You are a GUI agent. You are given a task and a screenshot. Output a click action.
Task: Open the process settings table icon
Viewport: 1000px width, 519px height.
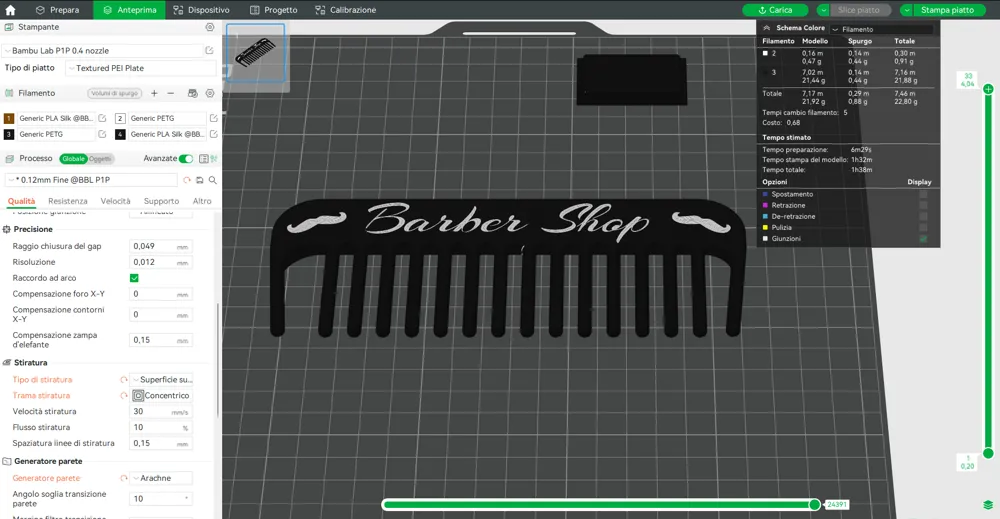pos(203,159)
